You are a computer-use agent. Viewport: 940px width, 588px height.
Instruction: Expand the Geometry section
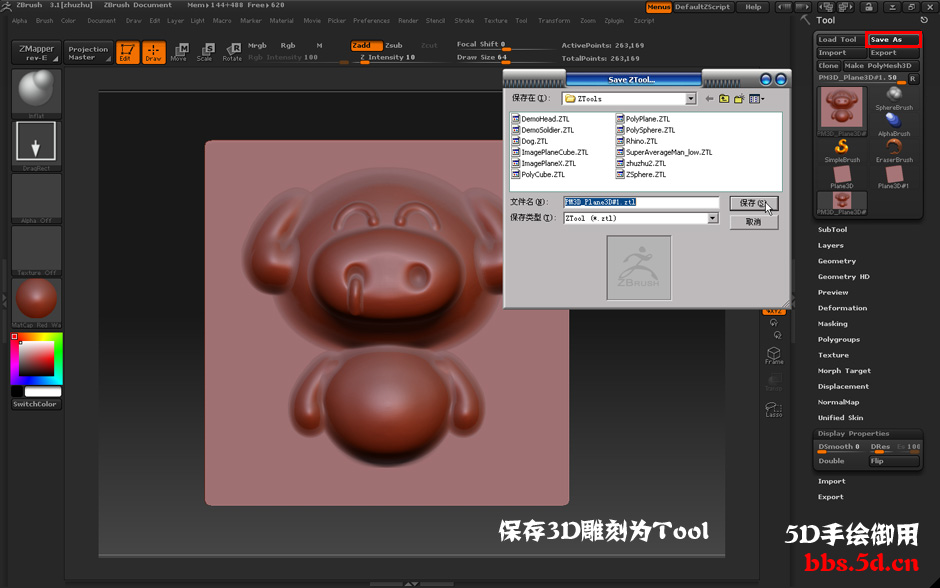pyautogui.click(x=837, y=261)
